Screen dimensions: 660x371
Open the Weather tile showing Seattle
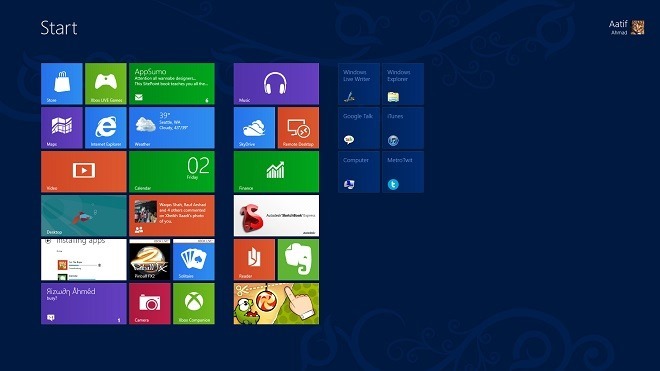[172, 128]
